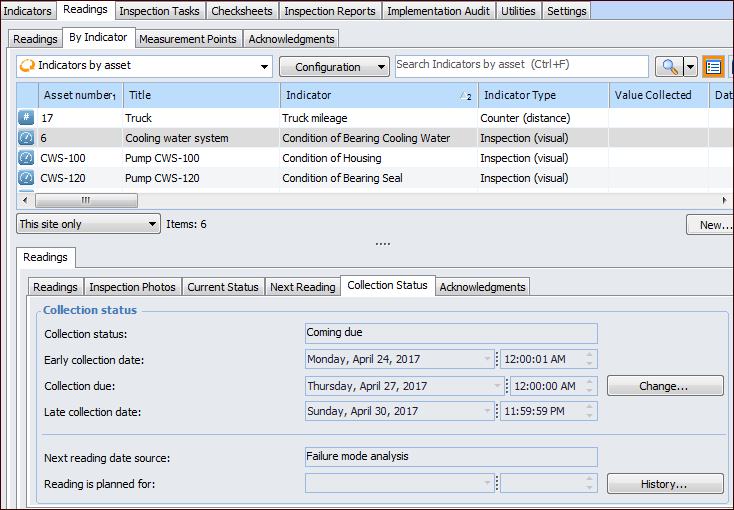Switch to the Inspection Reports tab
Image resolution: width=734 pixels, height=510 pixels.
330,11
